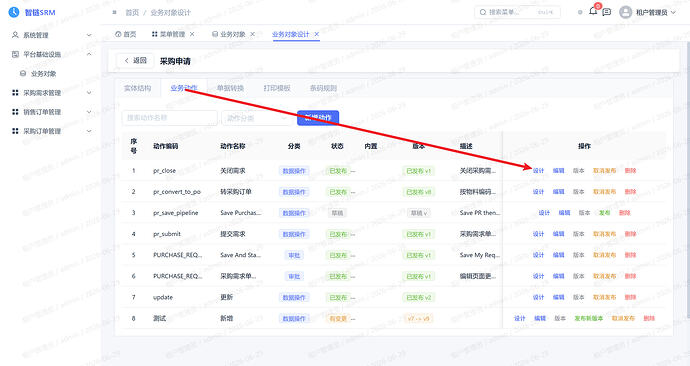Collapse the 平台基础设施 menu chevron
The width and height of the screenshot is (690, 366).
(89, 54)
